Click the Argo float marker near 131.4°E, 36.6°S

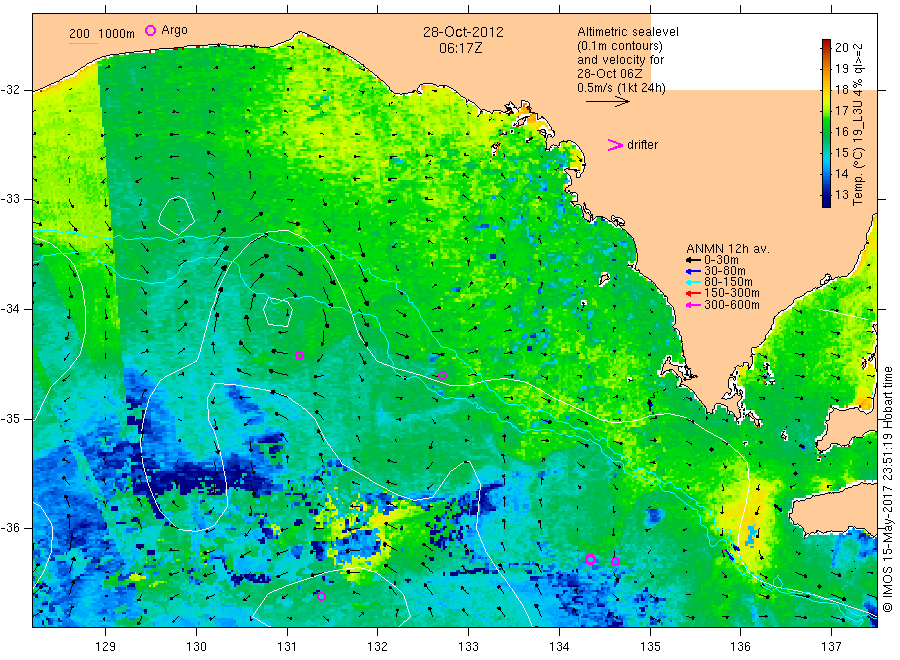click(x=321, y=596)
